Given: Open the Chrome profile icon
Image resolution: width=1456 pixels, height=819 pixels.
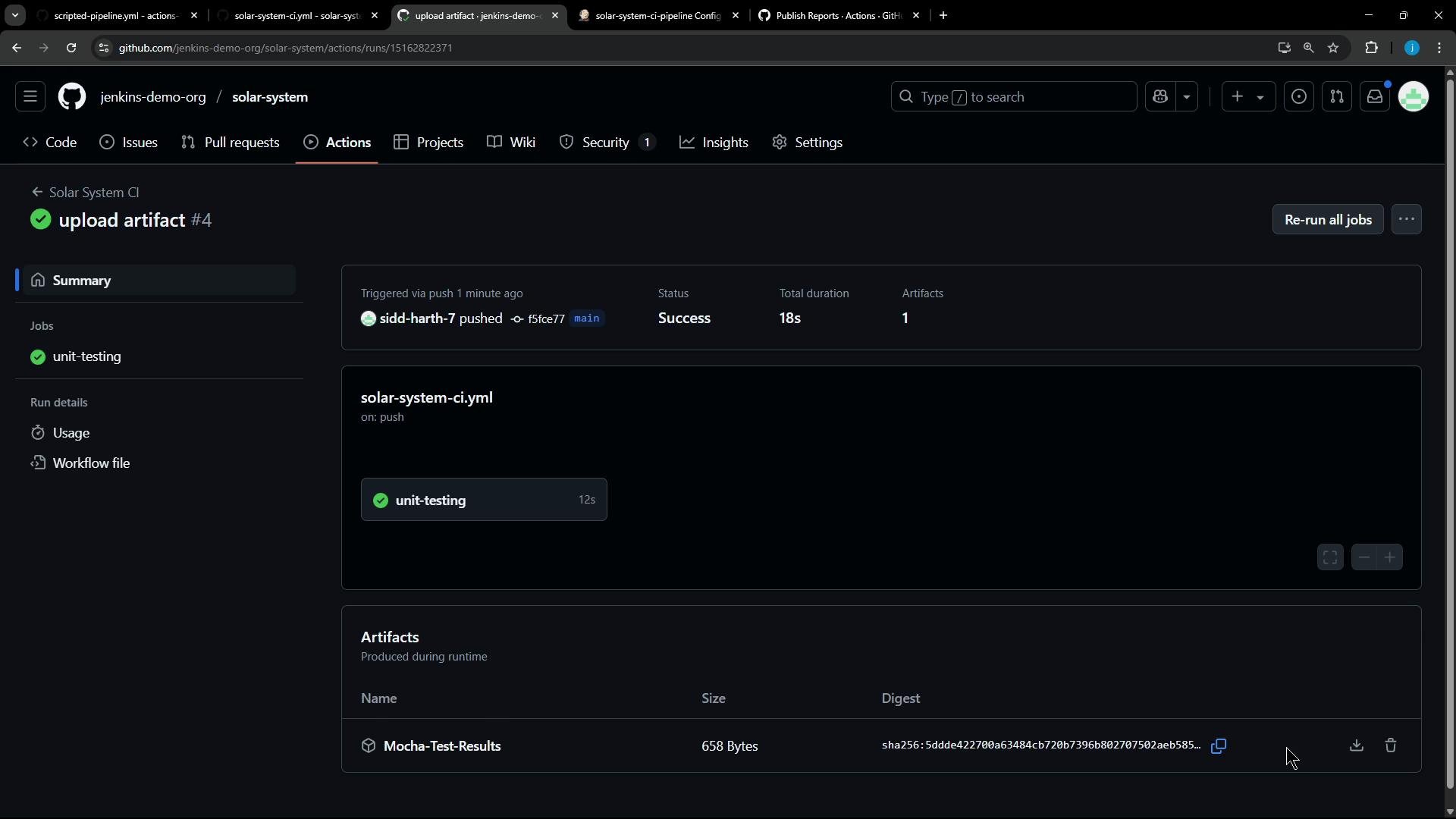Looking at the screenshot, I should pos(1411,48).
